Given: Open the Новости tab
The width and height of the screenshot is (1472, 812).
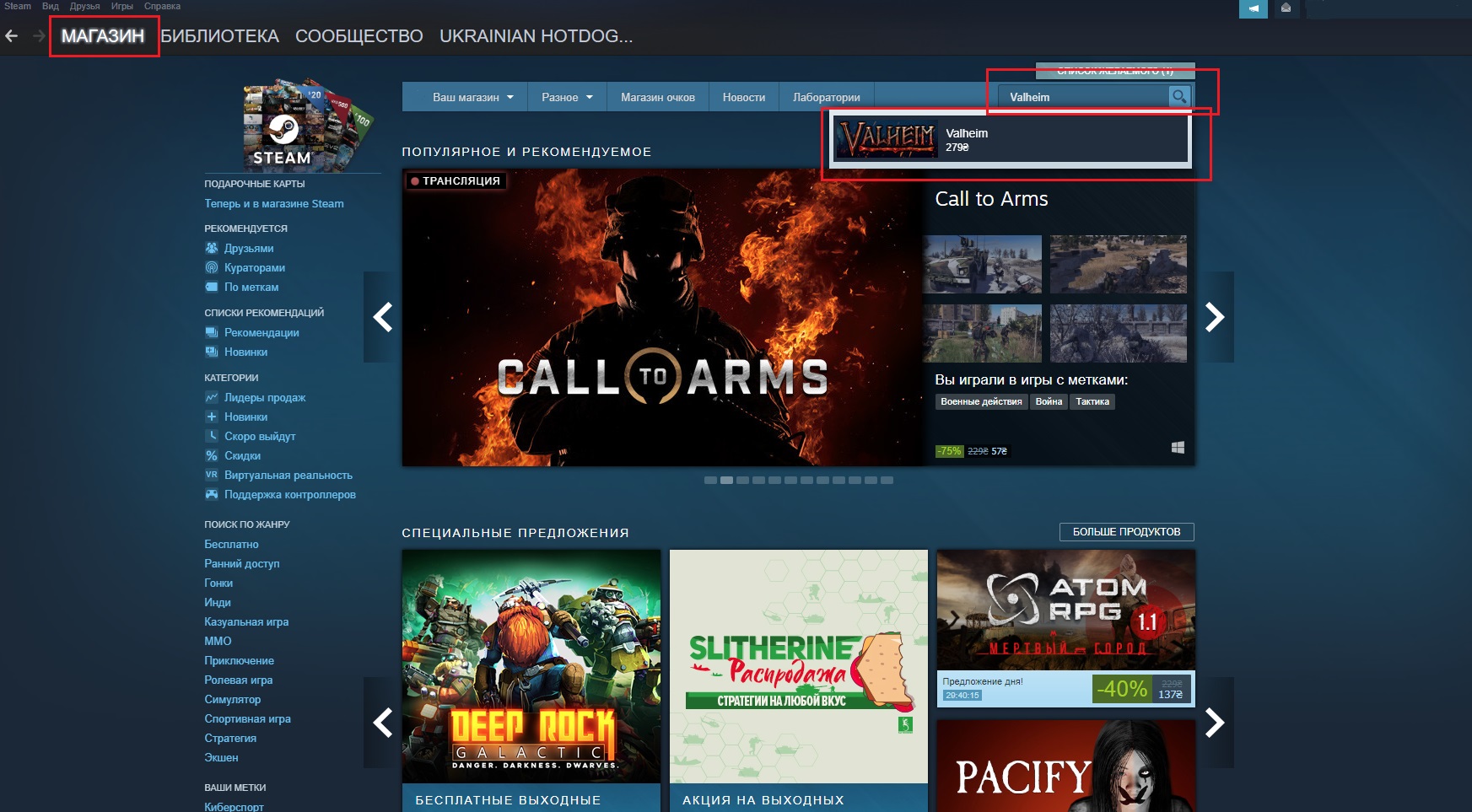Looking at the screenshot, I should point(744,97).
